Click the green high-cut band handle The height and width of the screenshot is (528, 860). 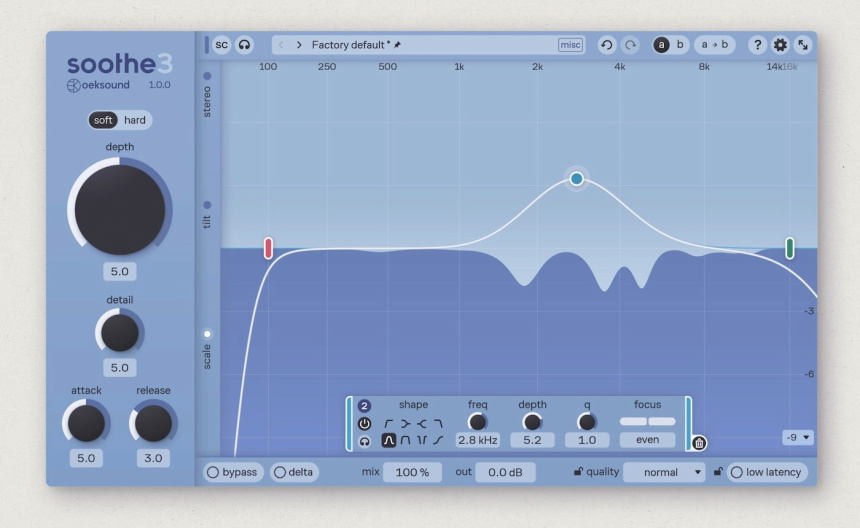[x=790, y=248]
